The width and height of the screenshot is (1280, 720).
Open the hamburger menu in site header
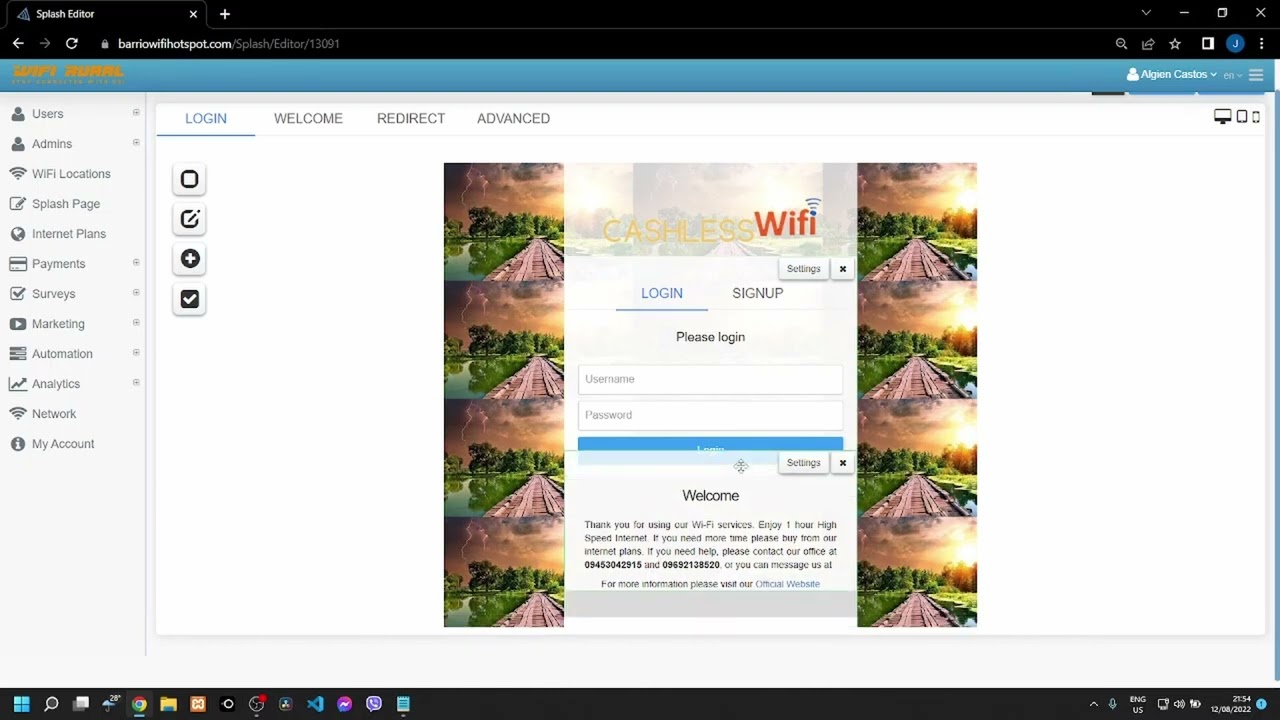coord(1256,75)
